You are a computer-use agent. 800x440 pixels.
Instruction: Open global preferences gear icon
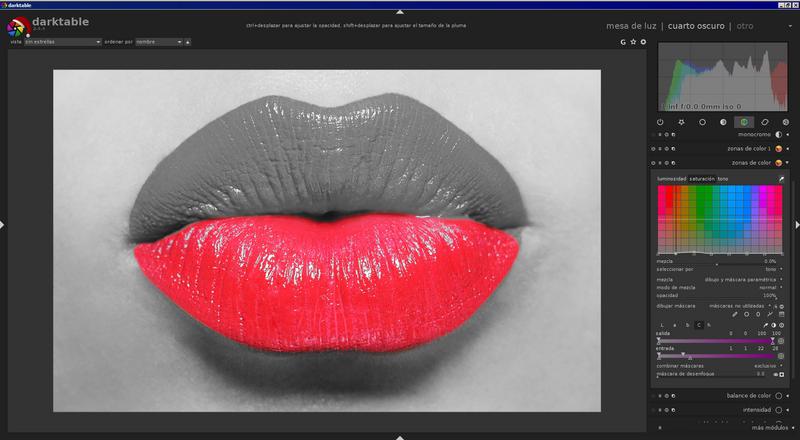click(x=643, y=42)
